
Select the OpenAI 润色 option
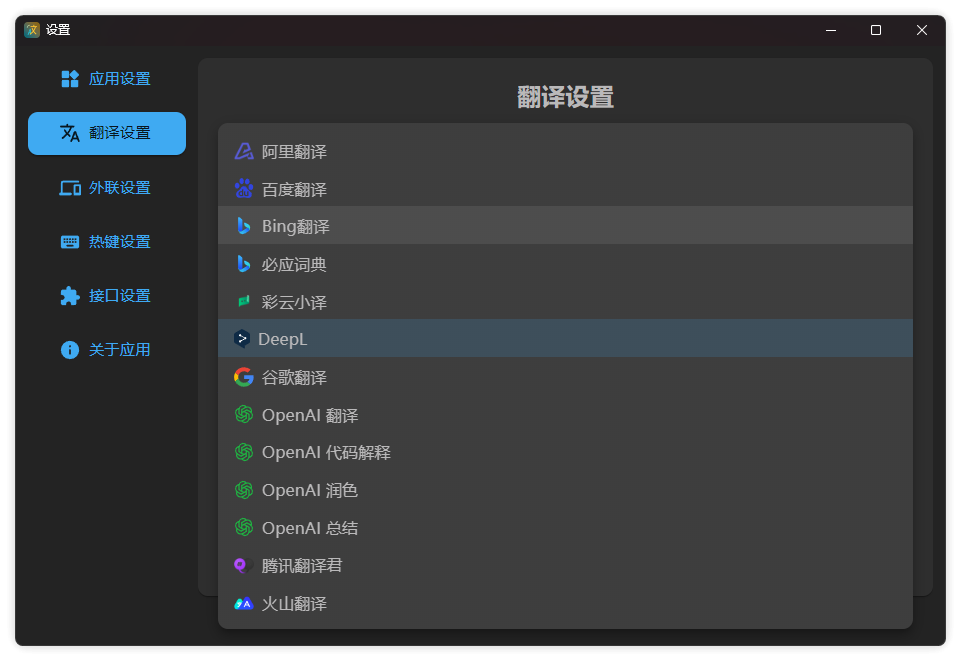tap(310, 491)
